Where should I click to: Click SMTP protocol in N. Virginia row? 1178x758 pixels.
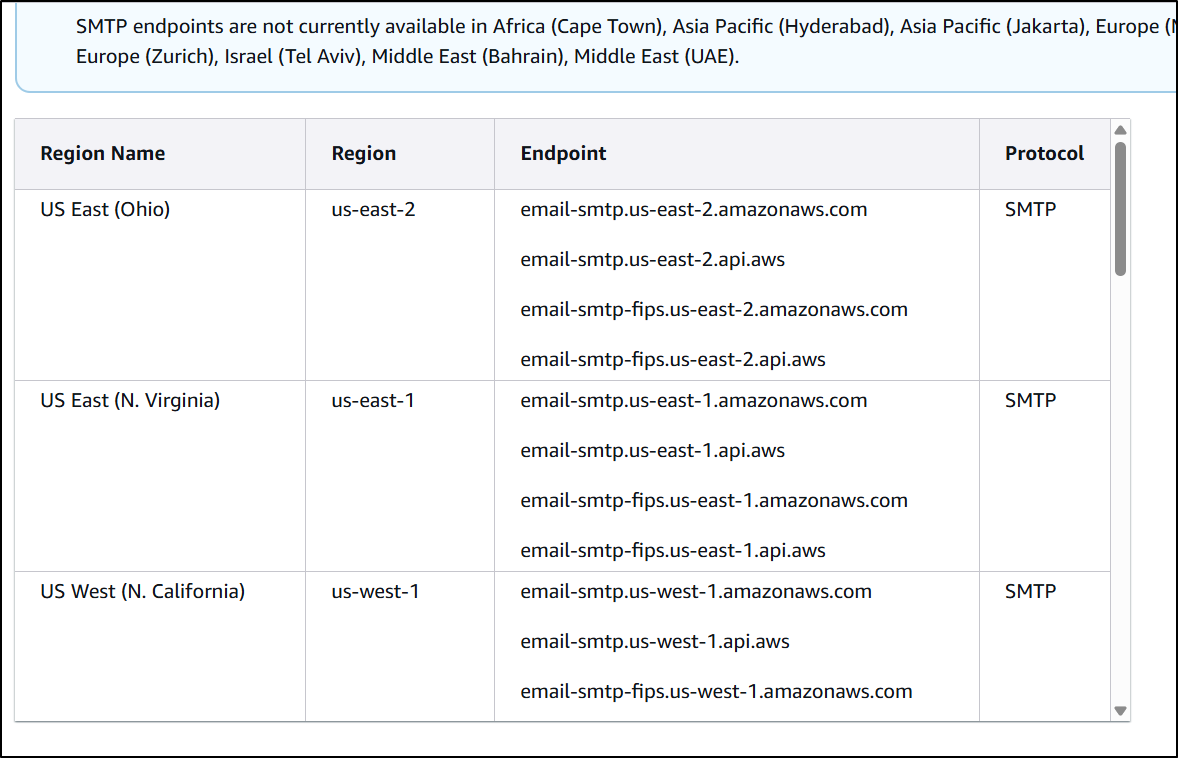[x=1030, y=400]
